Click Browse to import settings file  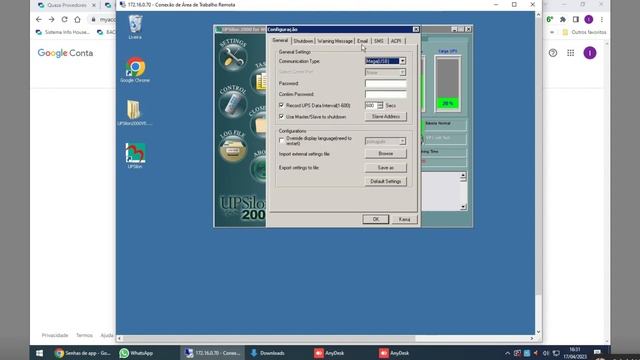pos(386,154)
